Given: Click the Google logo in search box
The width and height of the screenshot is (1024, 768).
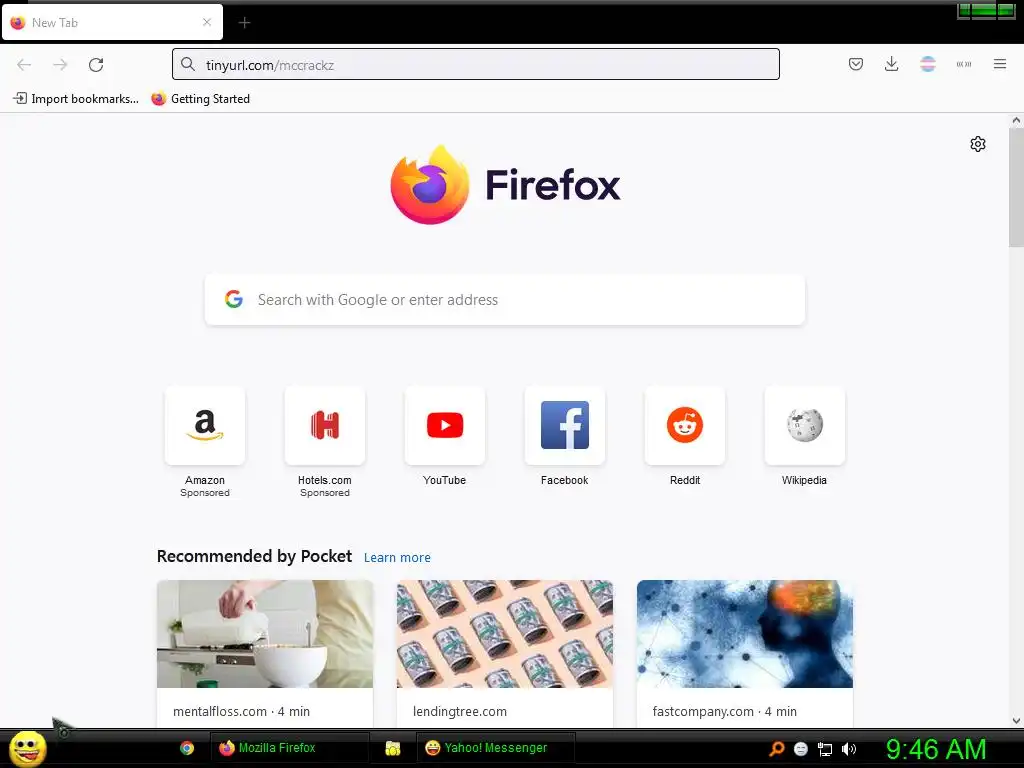Looking at the screenshot, I should 234,299.
